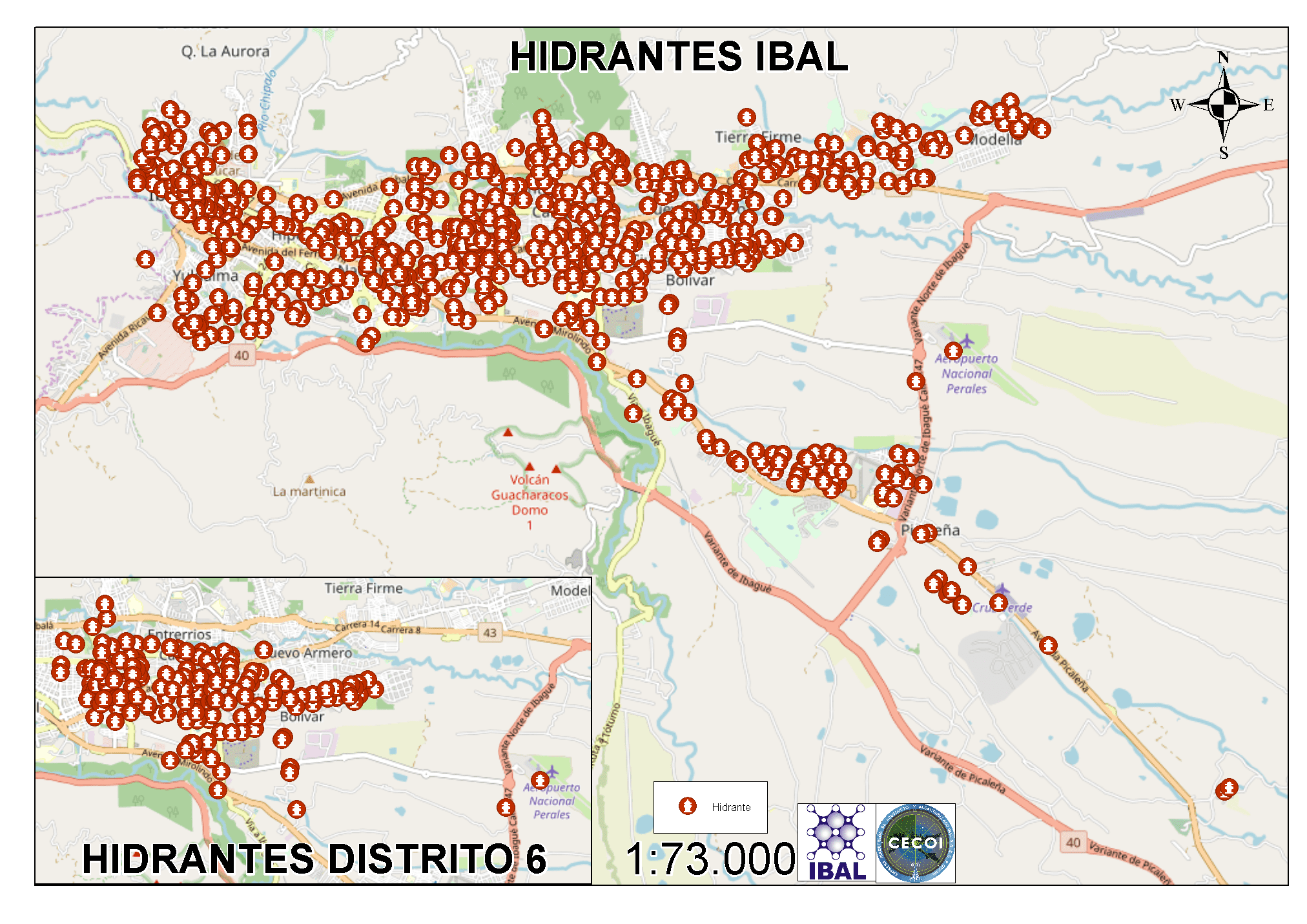Click the Cruz Verde airplane icon

tap(1002, 589)
